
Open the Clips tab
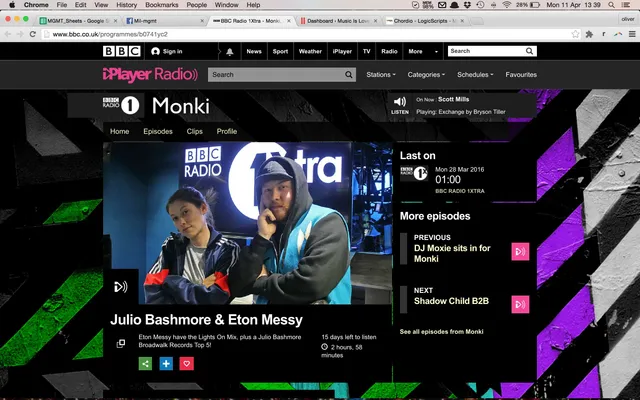(195, 131)
